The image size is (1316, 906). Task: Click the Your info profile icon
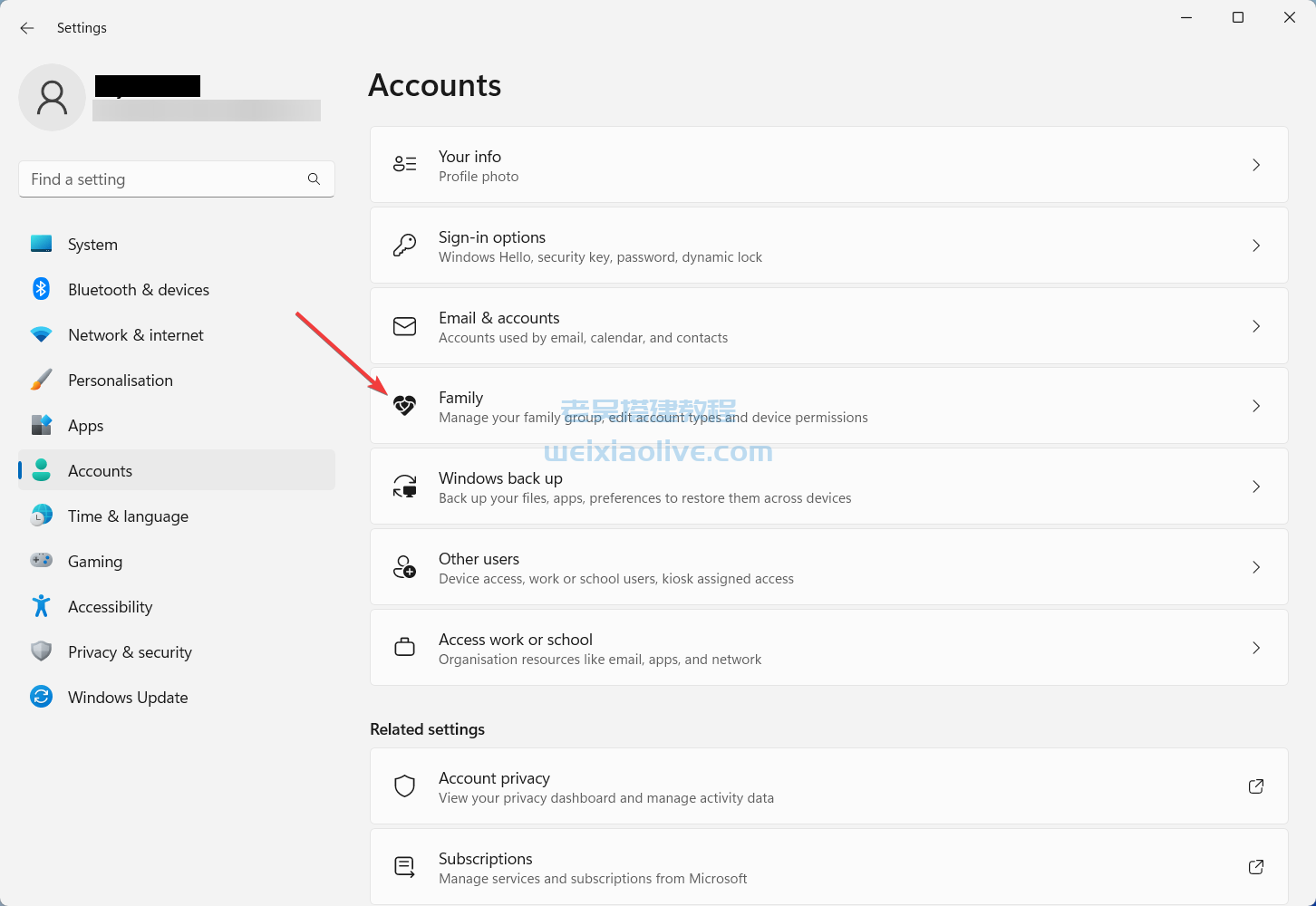coord(404,164)
